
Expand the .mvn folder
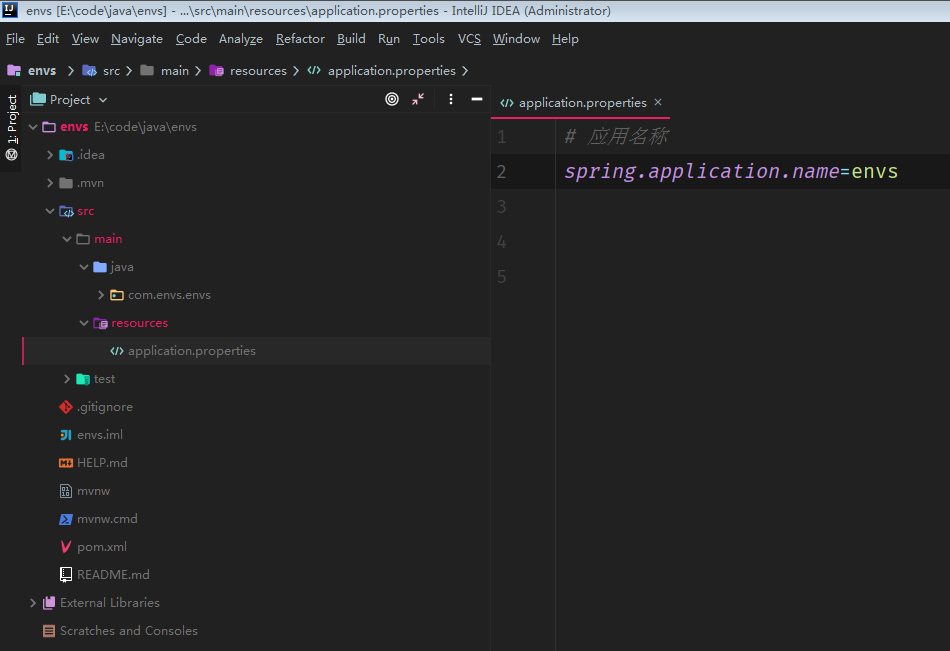[x=50, y=183]
